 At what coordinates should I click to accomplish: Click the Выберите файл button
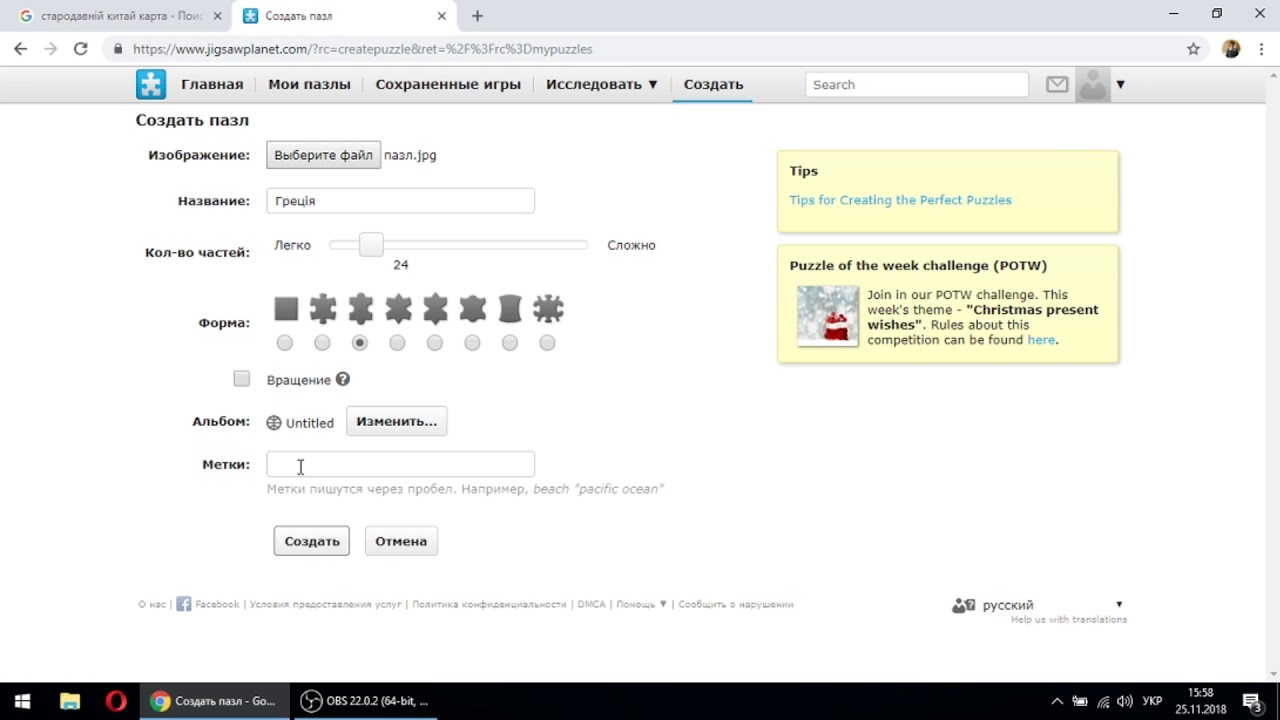click(x=323, y=155)
